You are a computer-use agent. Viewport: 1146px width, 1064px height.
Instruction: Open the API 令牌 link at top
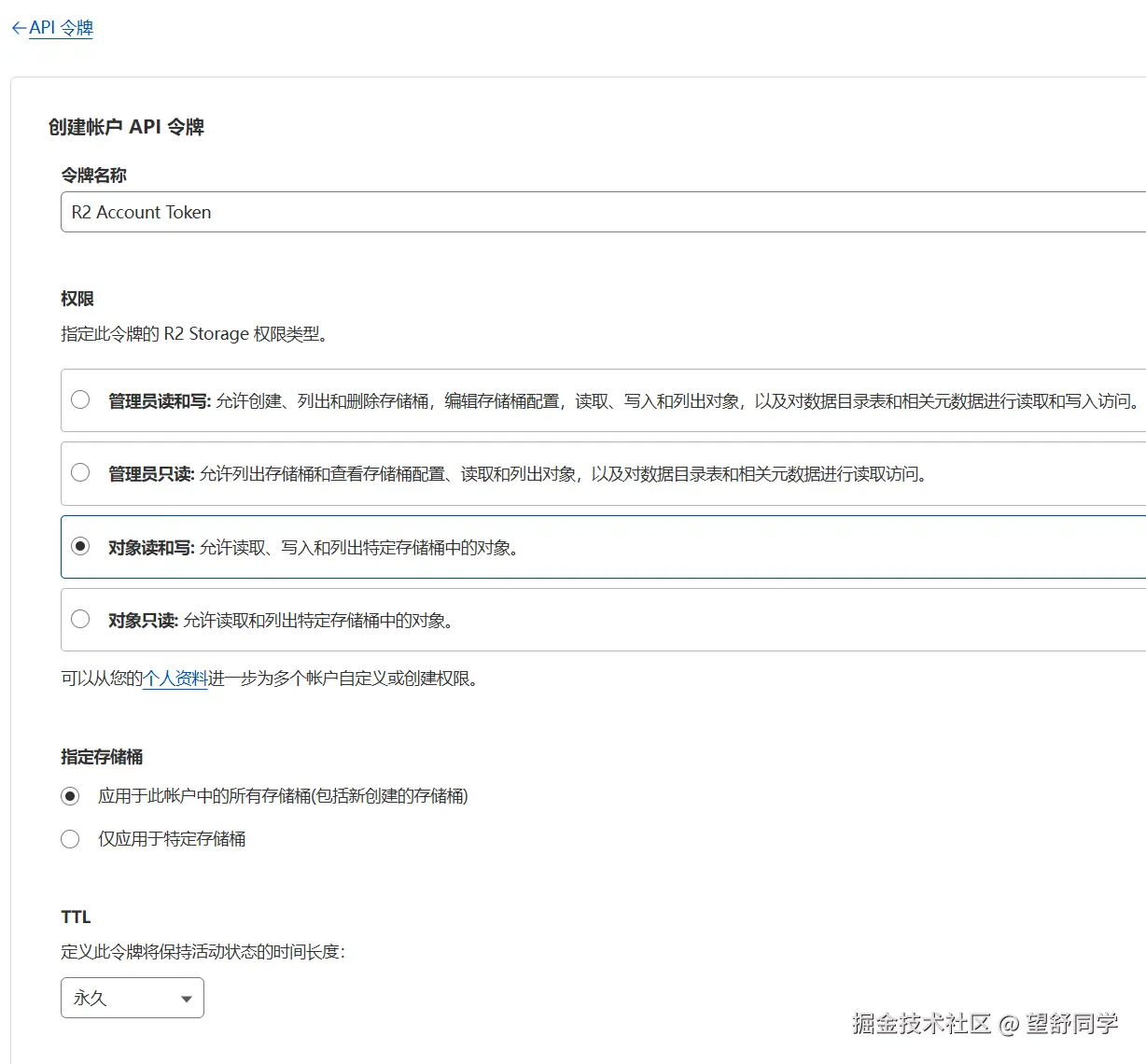point(60,27)
